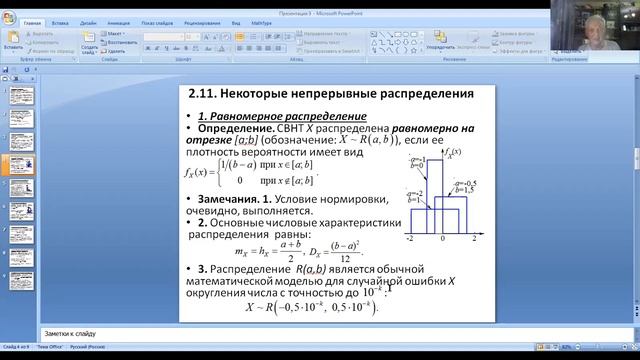Align text left

[x=240, y=49]
